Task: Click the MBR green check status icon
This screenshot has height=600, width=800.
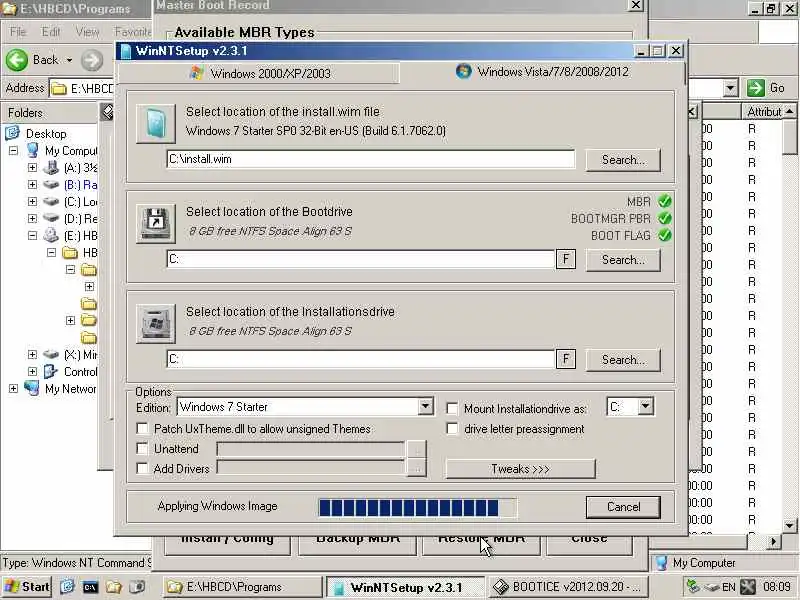Action: (664, 202)
